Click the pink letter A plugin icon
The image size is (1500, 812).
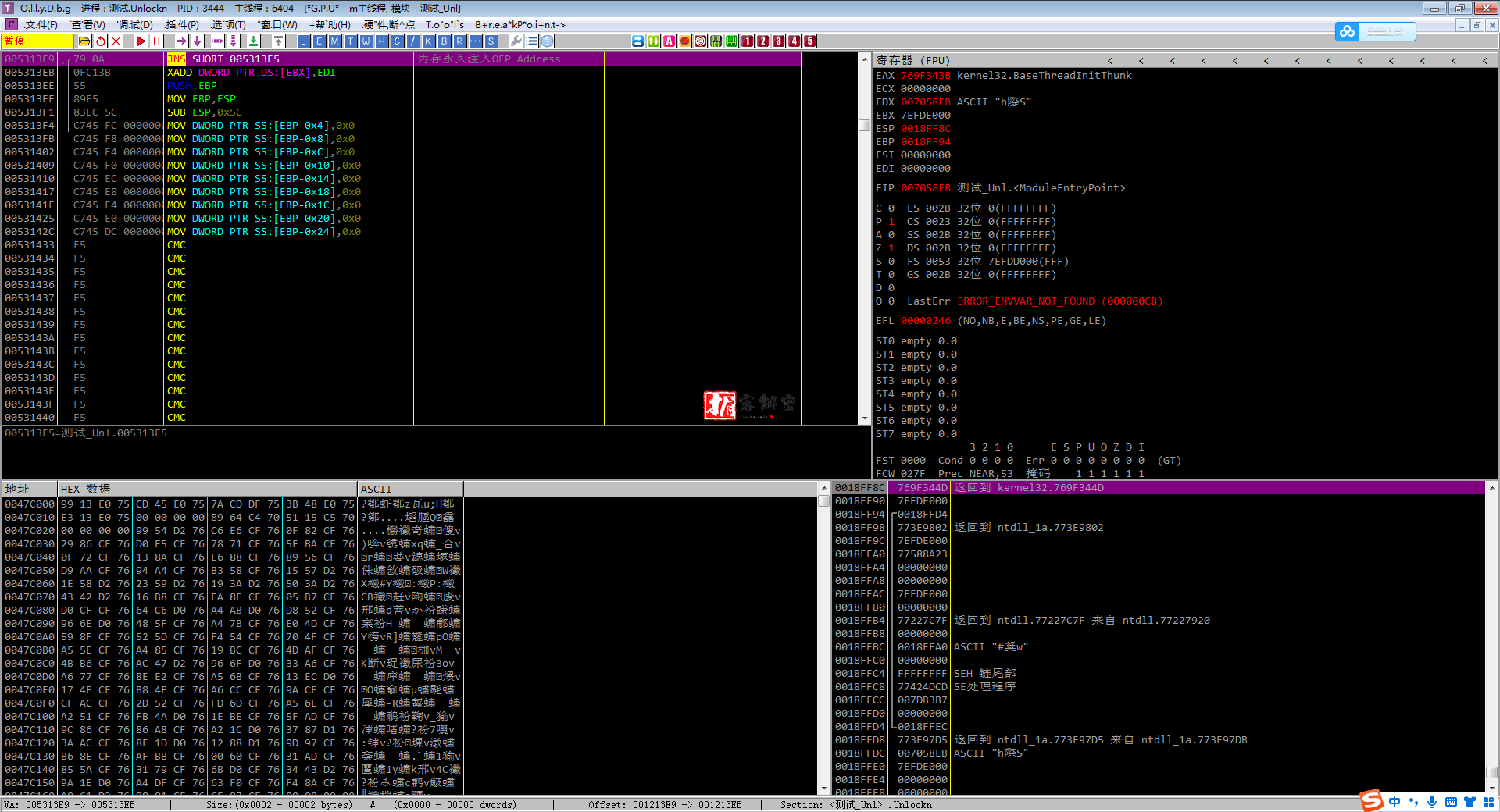click(670, 41)
